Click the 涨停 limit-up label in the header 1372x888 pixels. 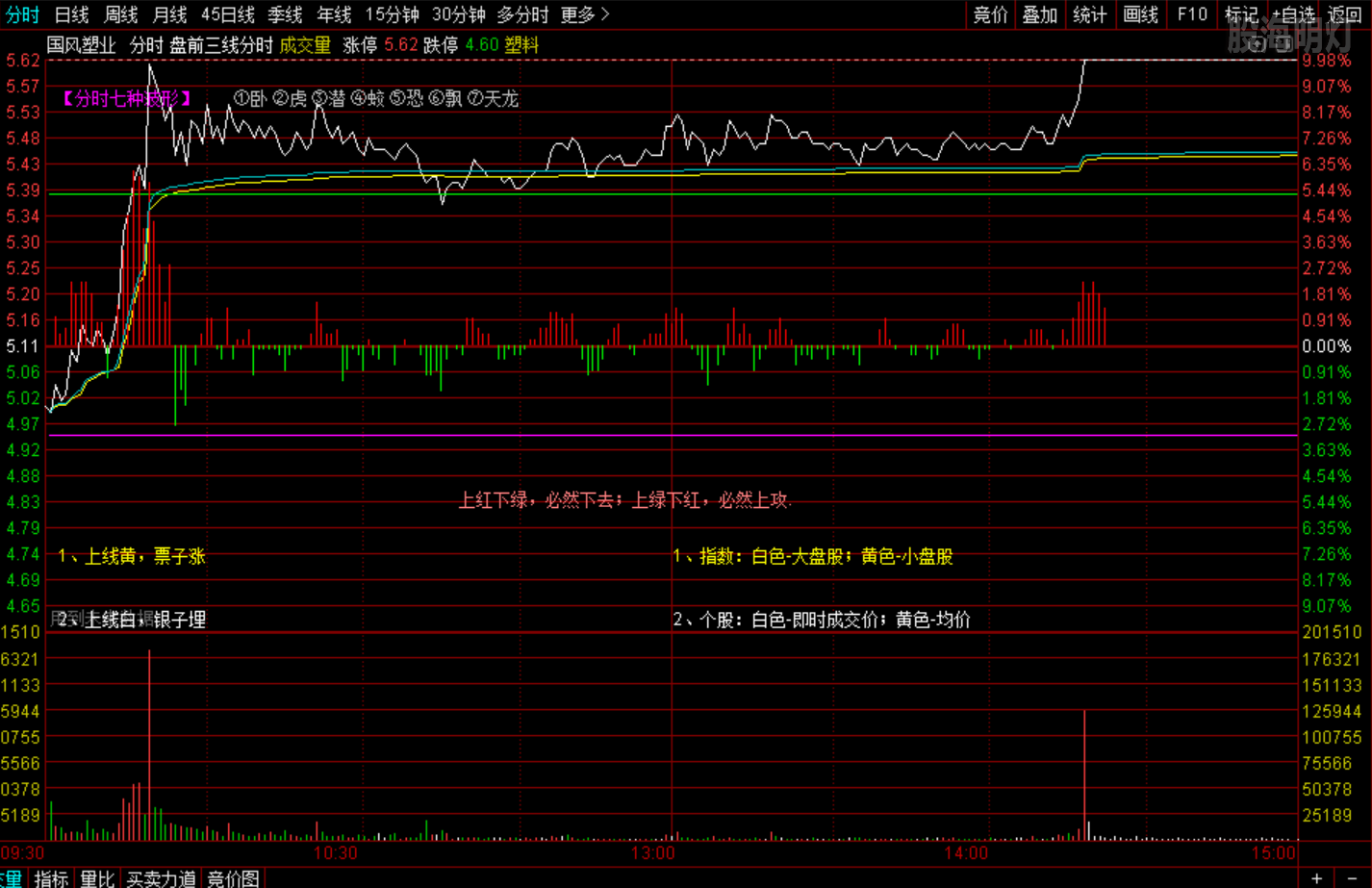[x=360, y=45]
